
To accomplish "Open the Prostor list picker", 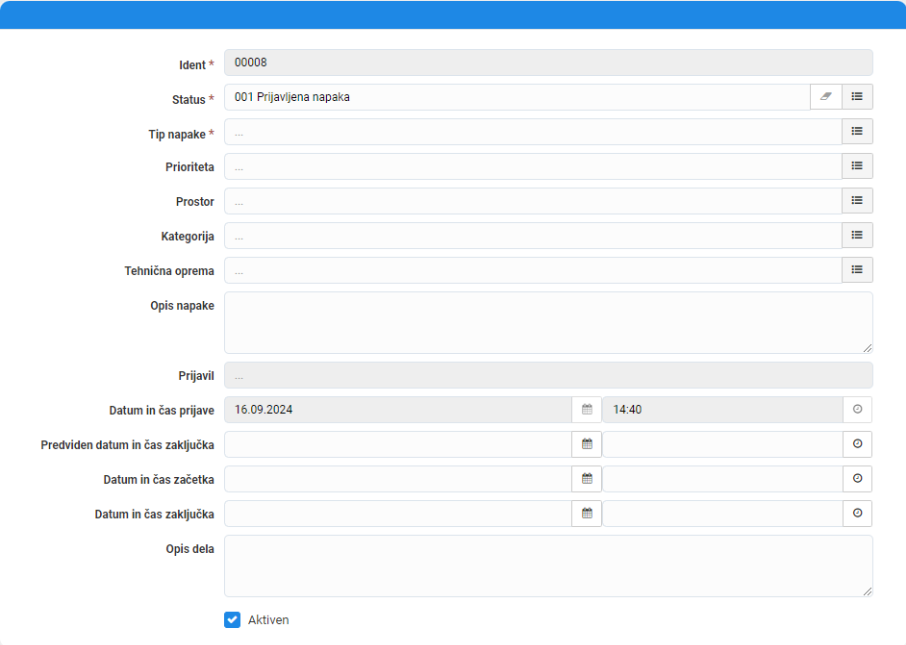I will tap(857, 201).
